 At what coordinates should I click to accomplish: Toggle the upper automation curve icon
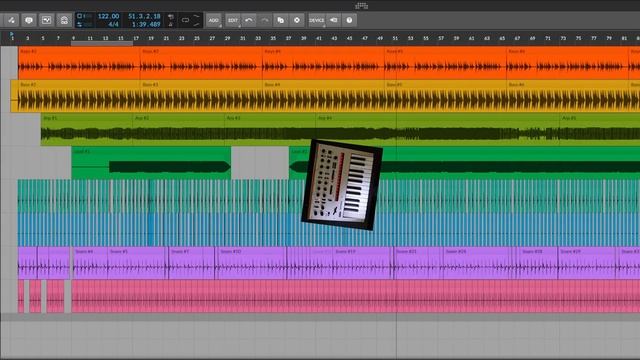click(x=196, y=16)
